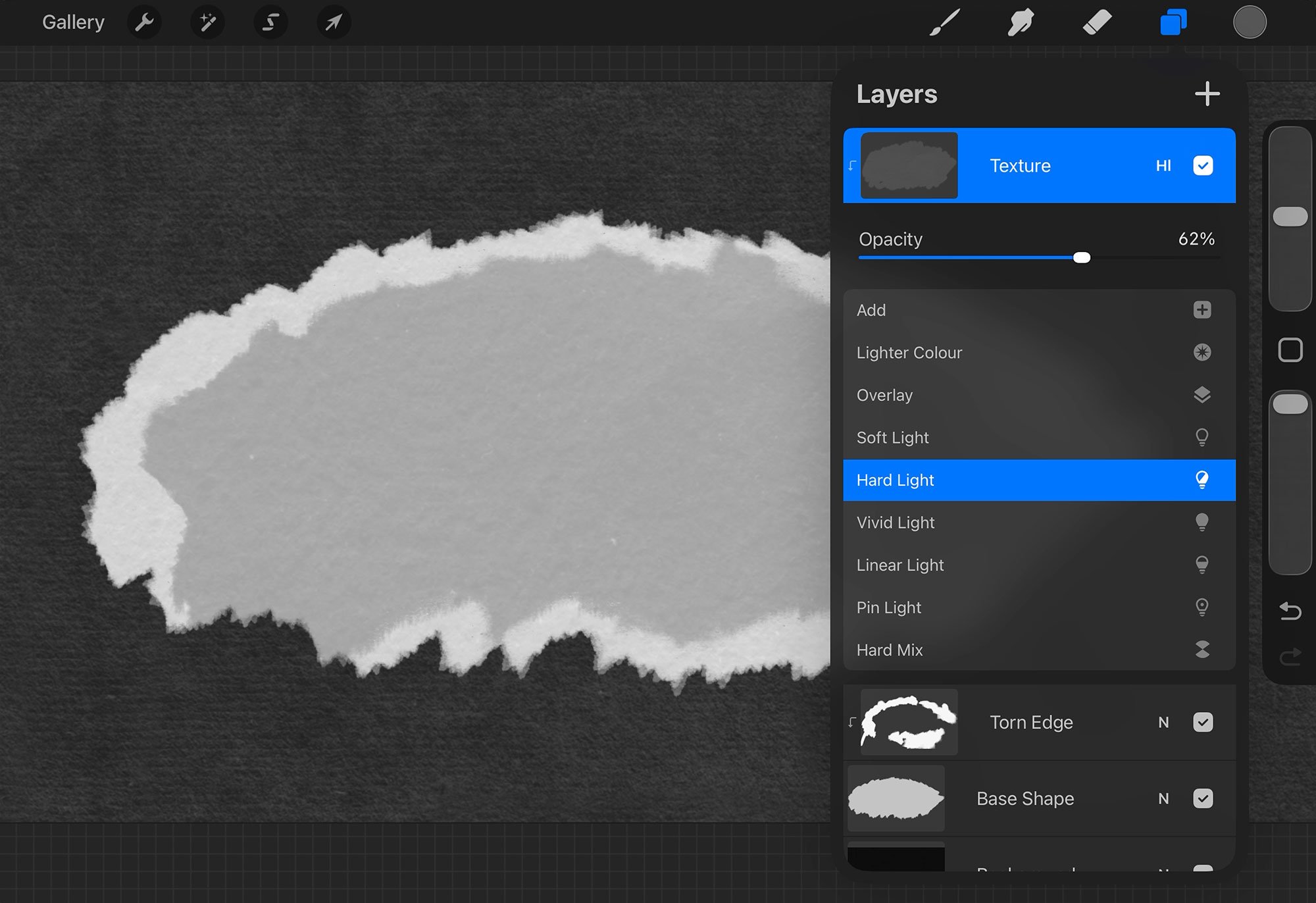Activate the Transform arrow tool
This screenshot has width=1316, height=903.
[334, 22]
